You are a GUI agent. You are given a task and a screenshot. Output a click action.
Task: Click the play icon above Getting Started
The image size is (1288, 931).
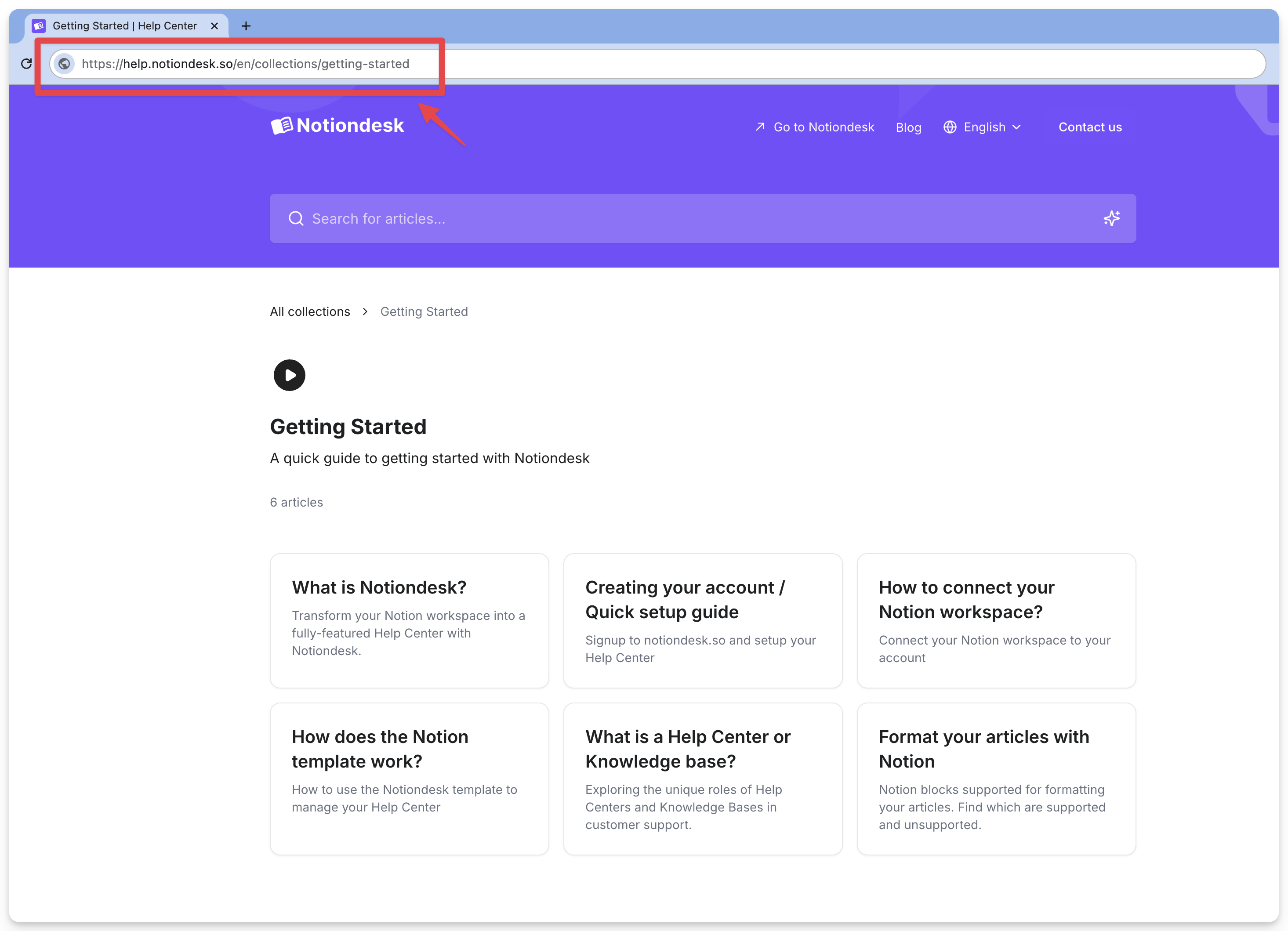(290, 375)
